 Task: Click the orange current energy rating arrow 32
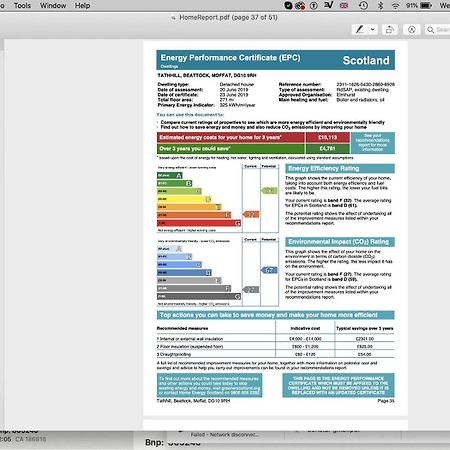tap(251, 214)
